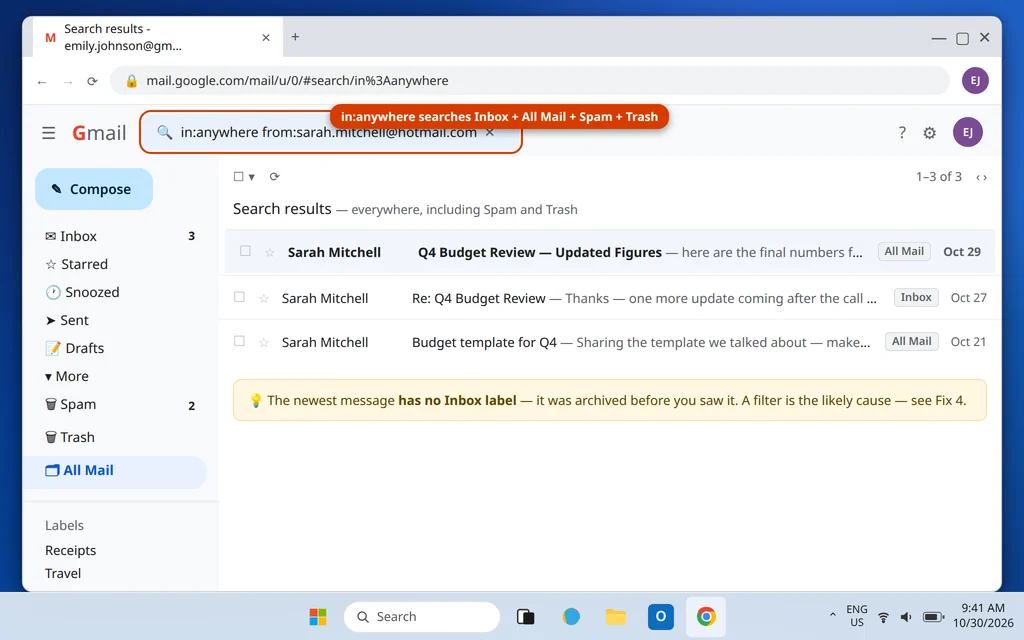This screenshot has height=640, width=1024.
Task: Open the ENG US language indicator
Action: (x=857, y=616)
